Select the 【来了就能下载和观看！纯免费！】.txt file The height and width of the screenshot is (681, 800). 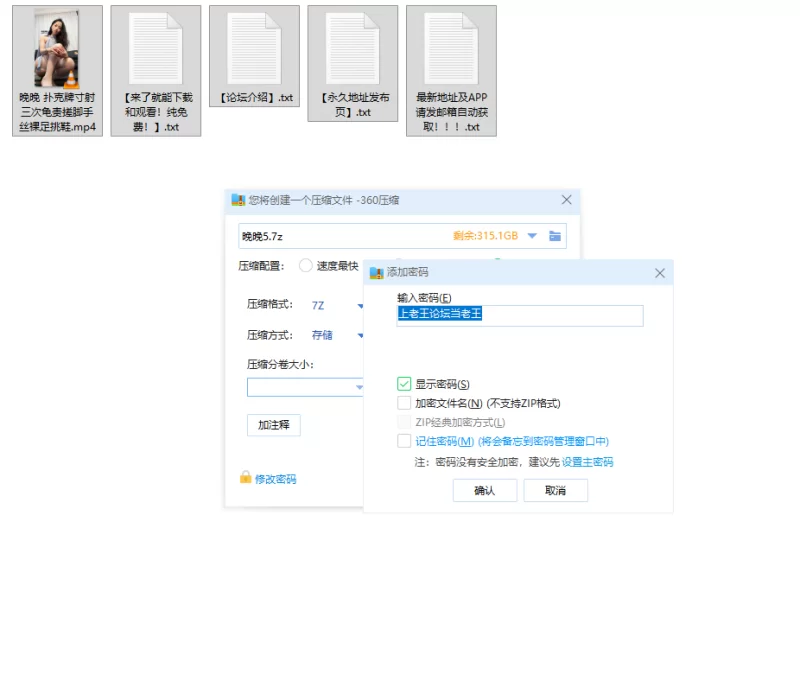coord(156,71)
